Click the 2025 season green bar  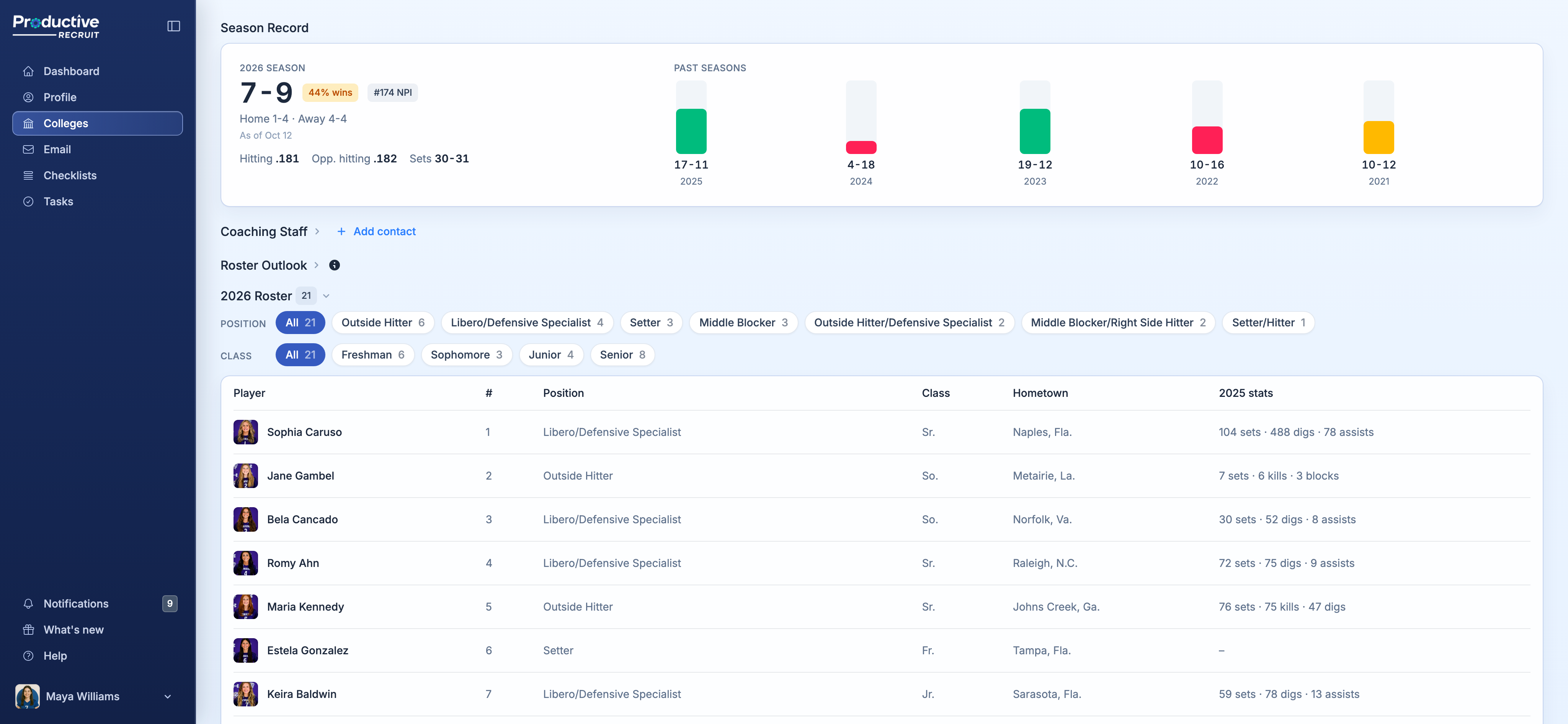691,131
